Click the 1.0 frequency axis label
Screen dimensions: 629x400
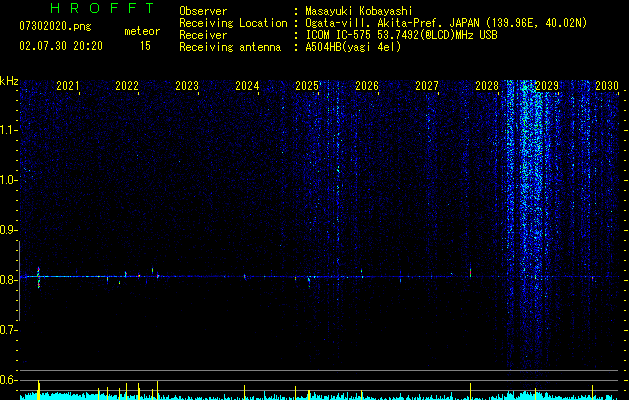[8, 180]
